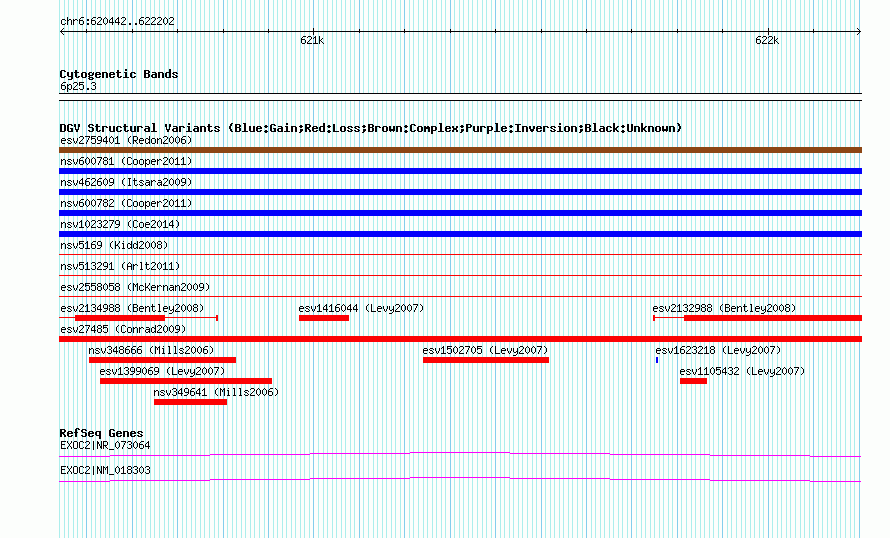Open nsv600781 (Cooper2011) variant label
The image size is (890, 538).
tap(126, 161)
